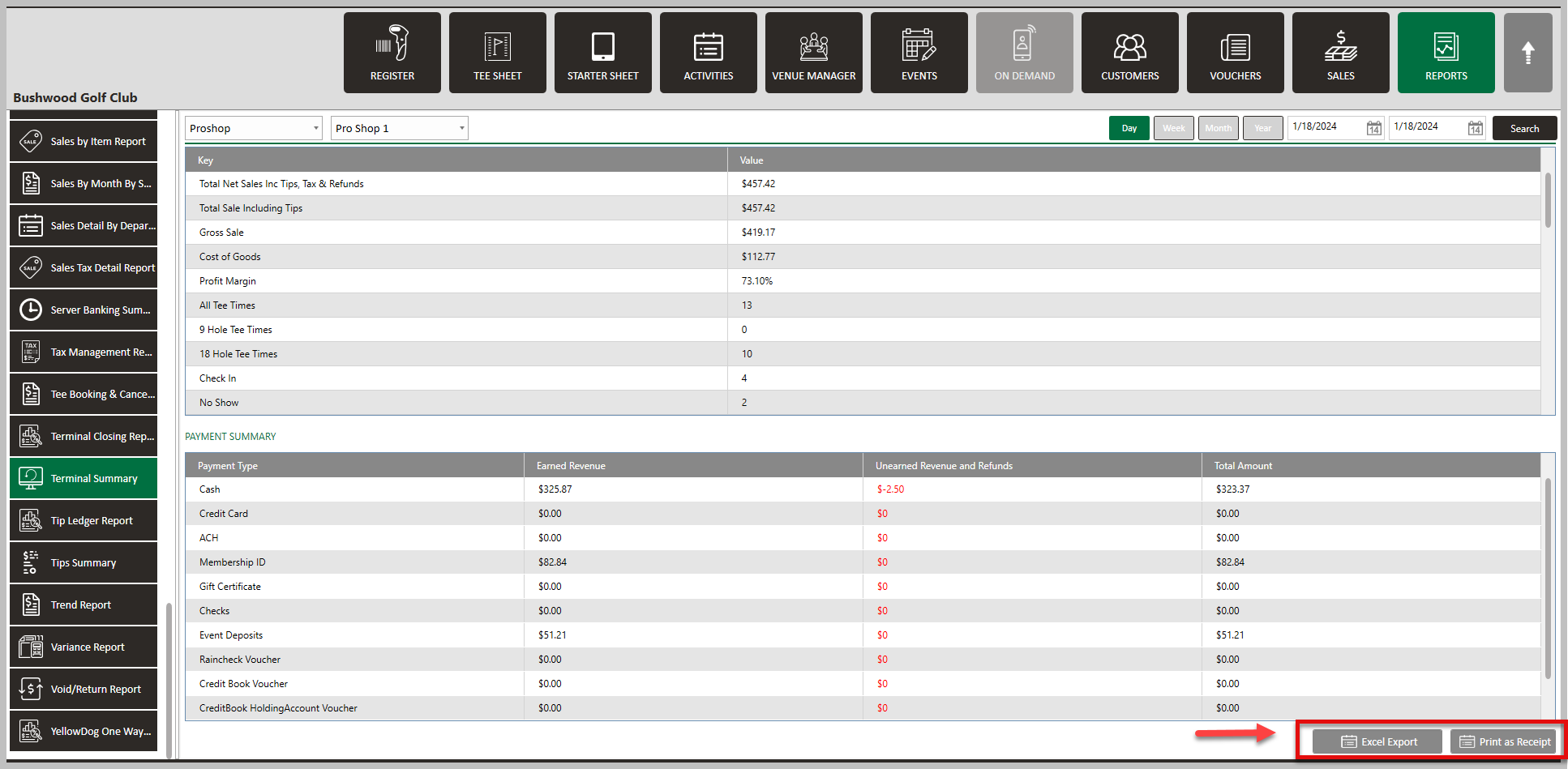Open Terminal Closing Report
Image resolution: width=1568 pixels, height=769 pixels.
[84, 436]
